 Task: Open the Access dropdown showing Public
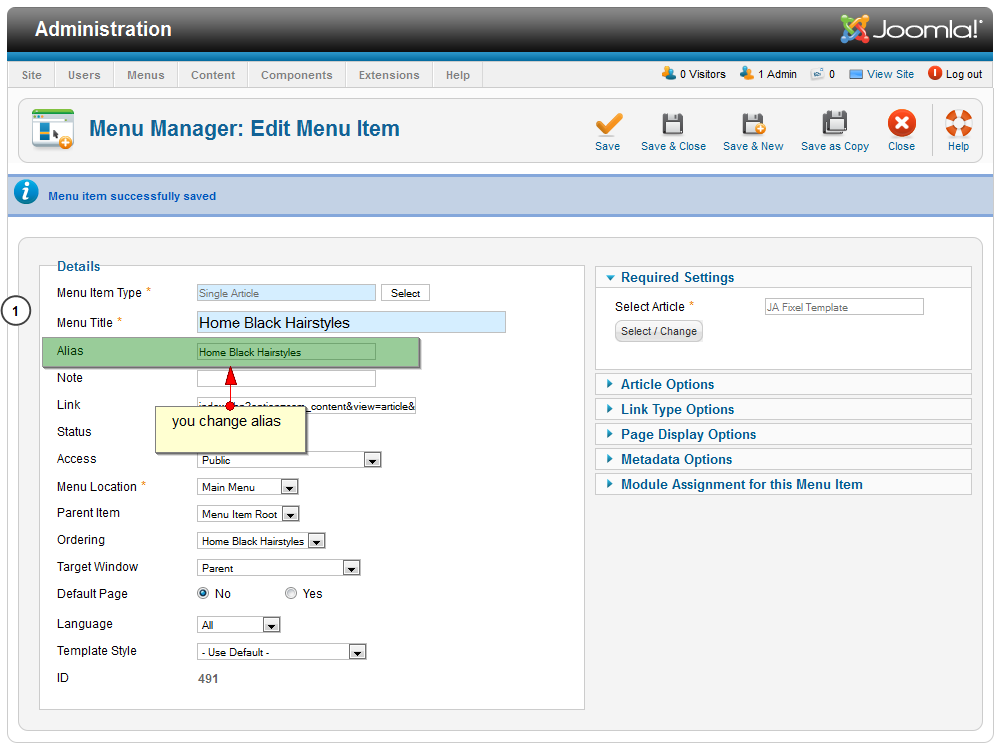pos(289,460)
